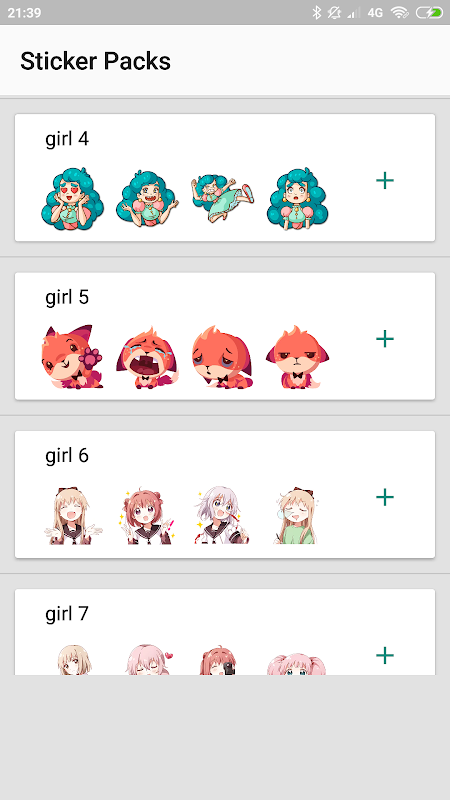Select the crying orange fox sticker
Viewport: 450px width, 800px height.
pyautogui.click(x=147, y=358)
